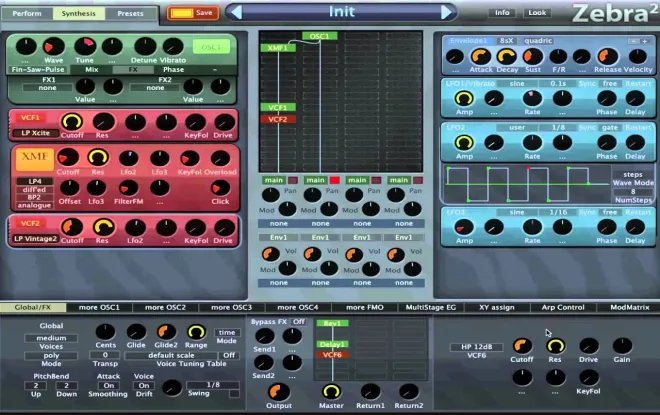Switch to the Perform tab

click(x=27, y=13)
